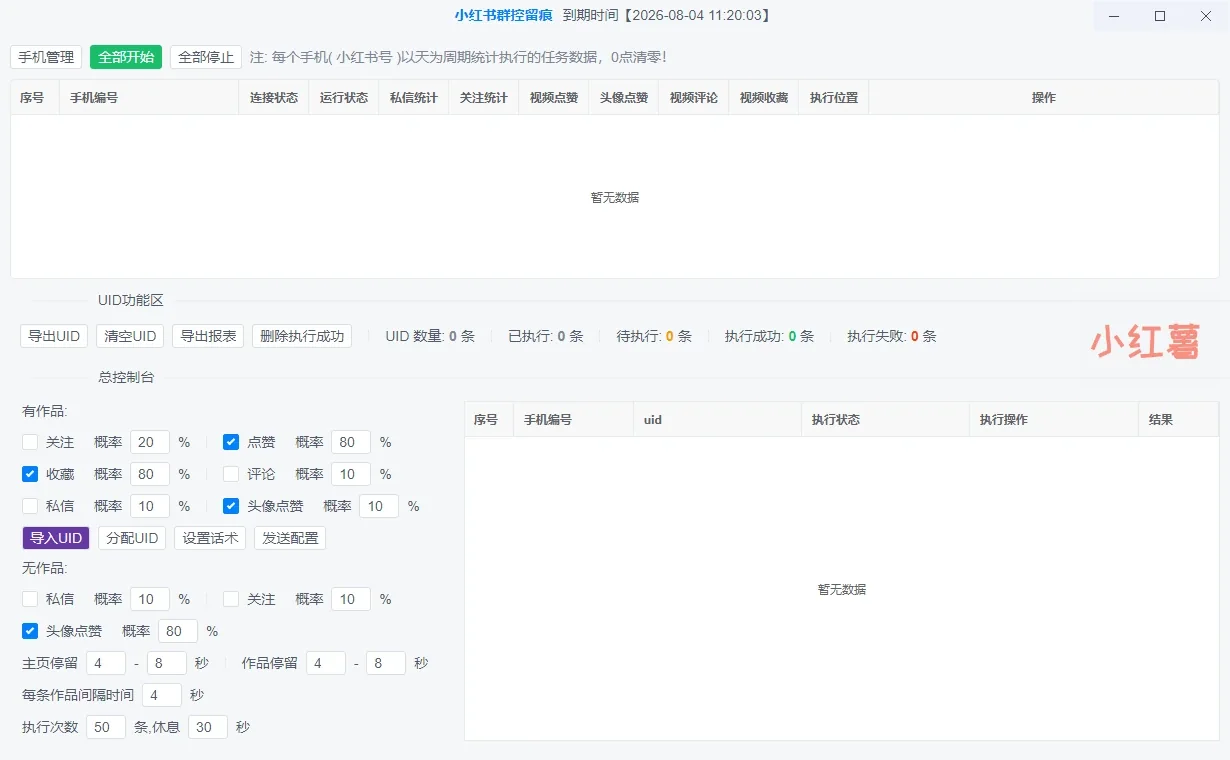Enable the 评论 checkbox
This screenshot has width=1230, height=760.
(x=231, y=474)
